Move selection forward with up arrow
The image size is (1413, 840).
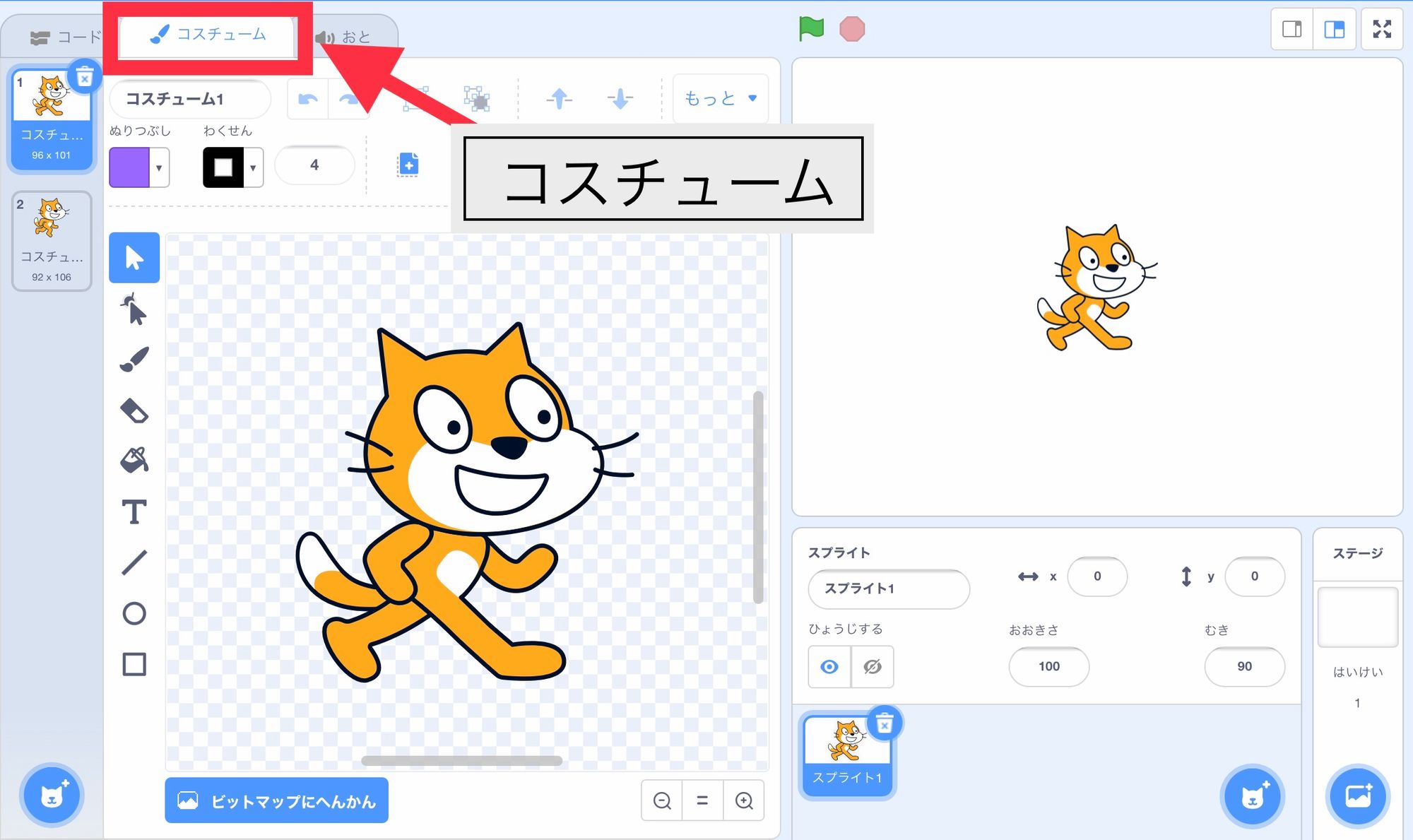point(559,99)
